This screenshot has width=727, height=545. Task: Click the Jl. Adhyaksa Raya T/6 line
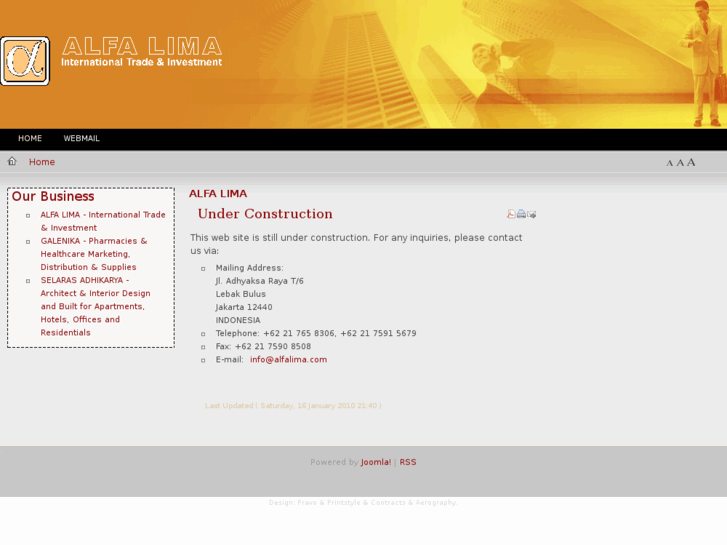point(260,281)
